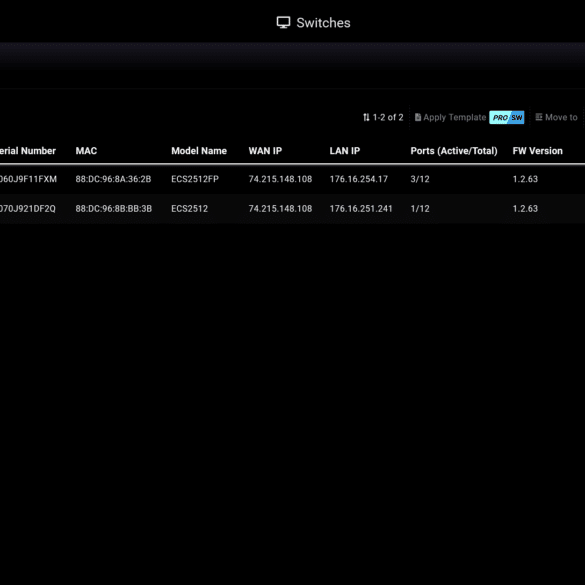Sort by Model Name column header
Screen dimensions: 585x585
click(199, 151)
